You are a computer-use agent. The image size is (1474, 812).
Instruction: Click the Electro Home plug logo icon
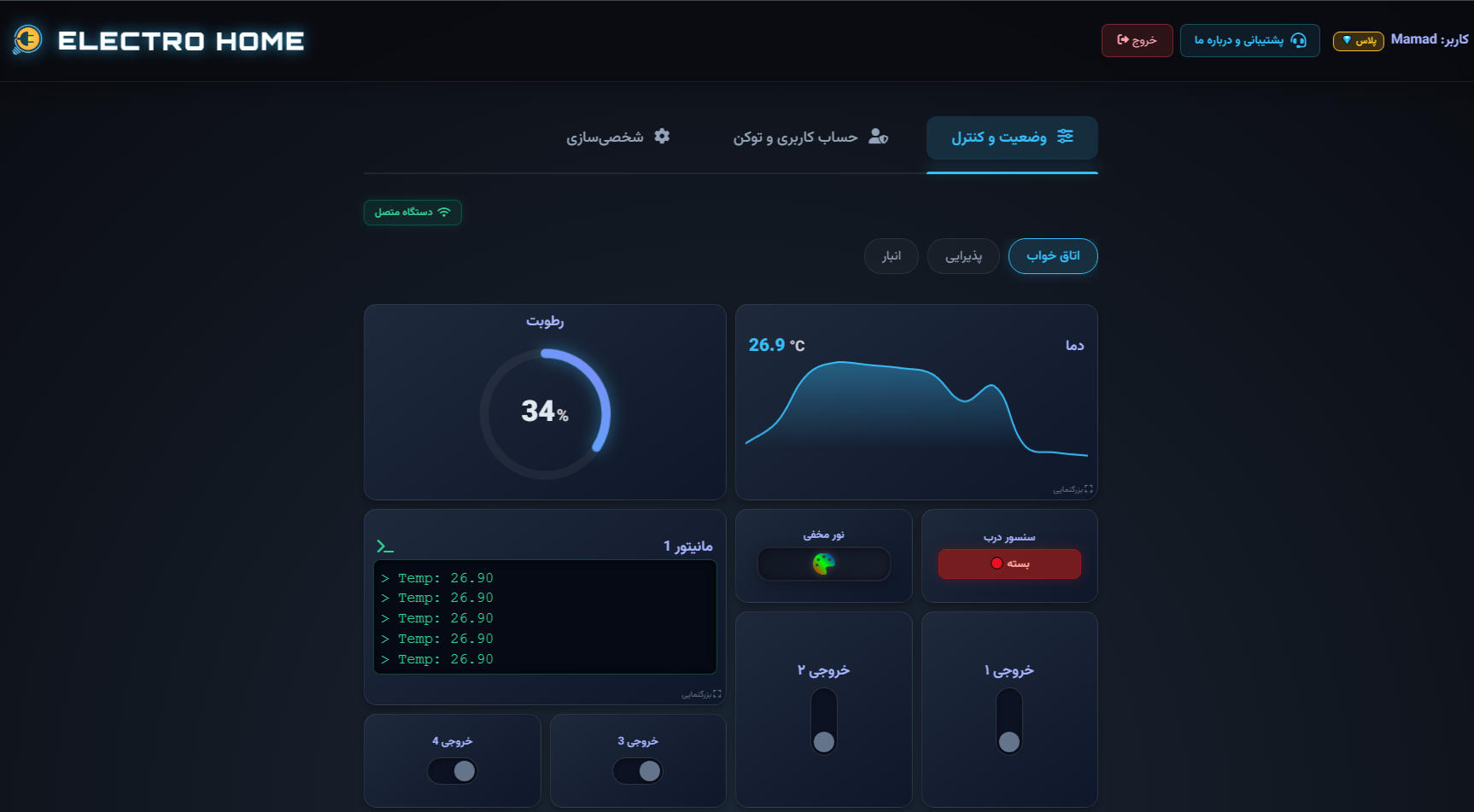click(27, 39)
